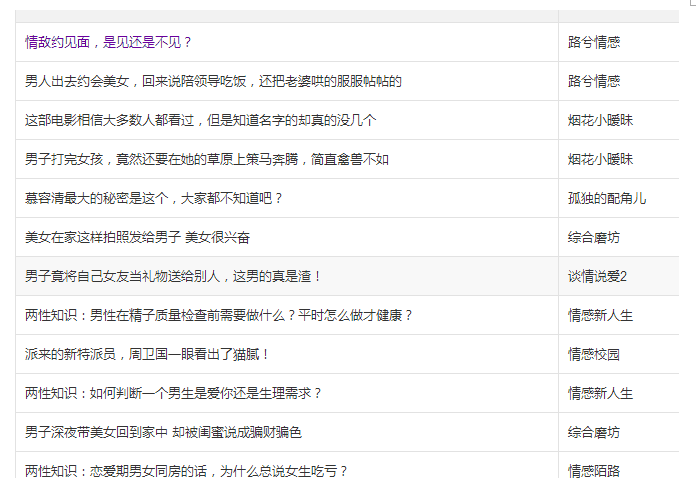Screen dimensions: 696x478
Task: Open article 派来的新特派员，周卫国一眼看出了猫腻
Action: click(147, 355)
